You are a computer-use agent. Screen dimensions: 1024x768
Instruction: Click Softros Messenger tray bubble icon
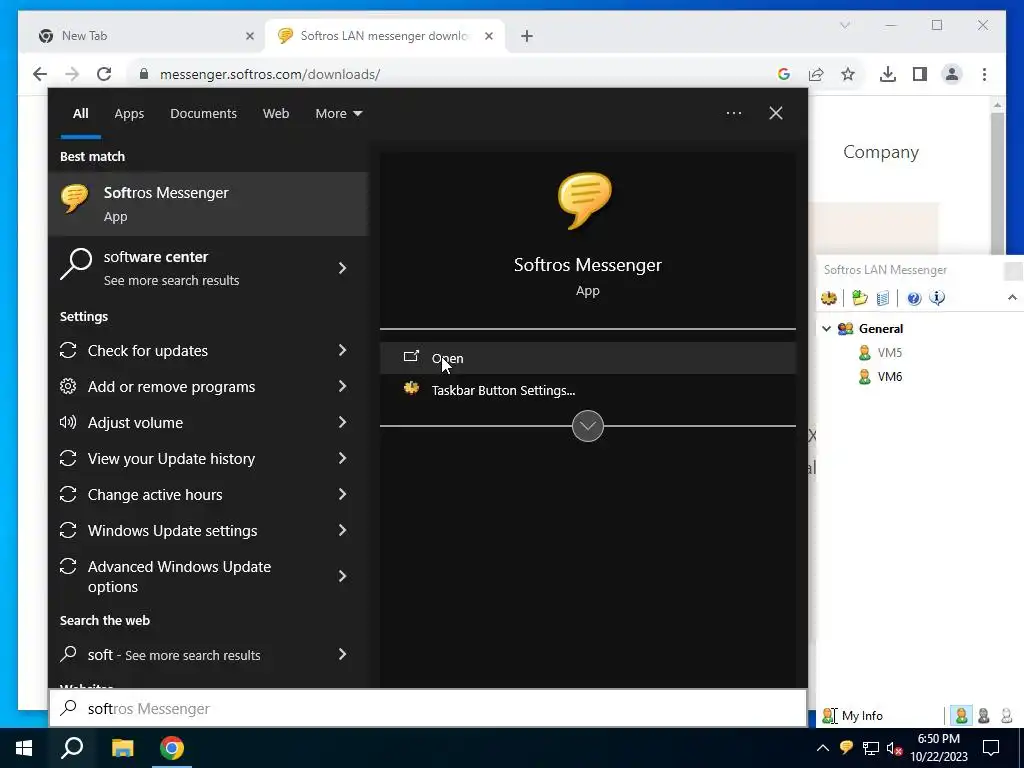tap(846, 748)
